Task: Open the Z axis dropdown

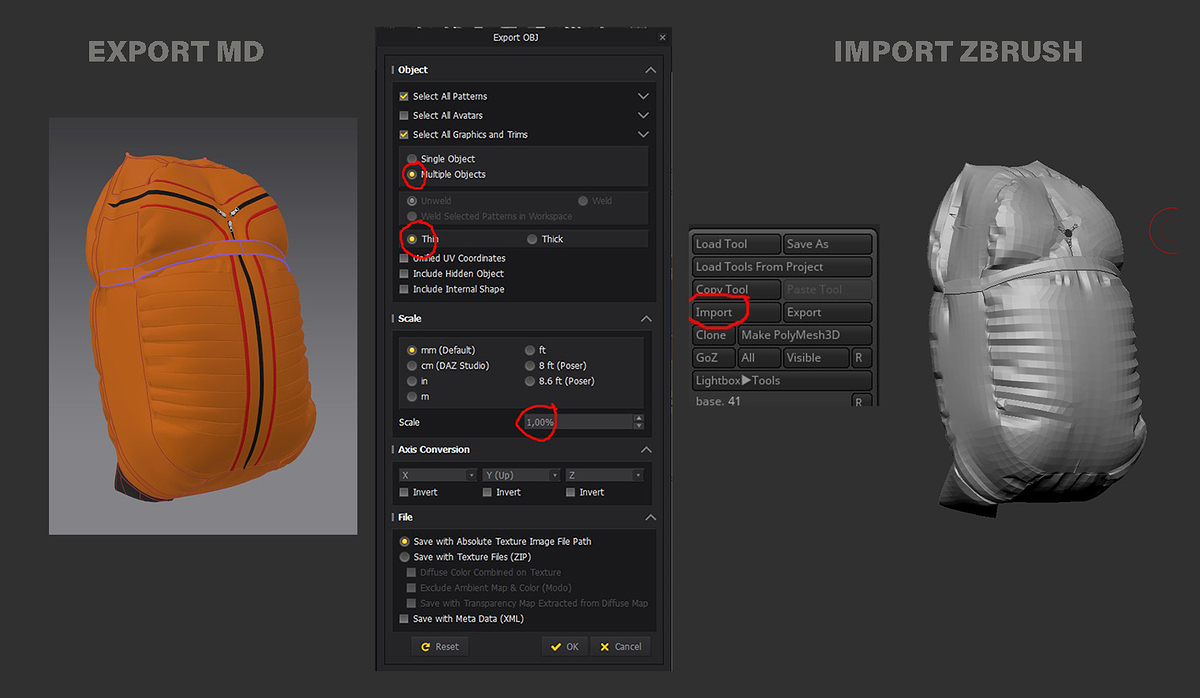Action: (x=604, y=475)
